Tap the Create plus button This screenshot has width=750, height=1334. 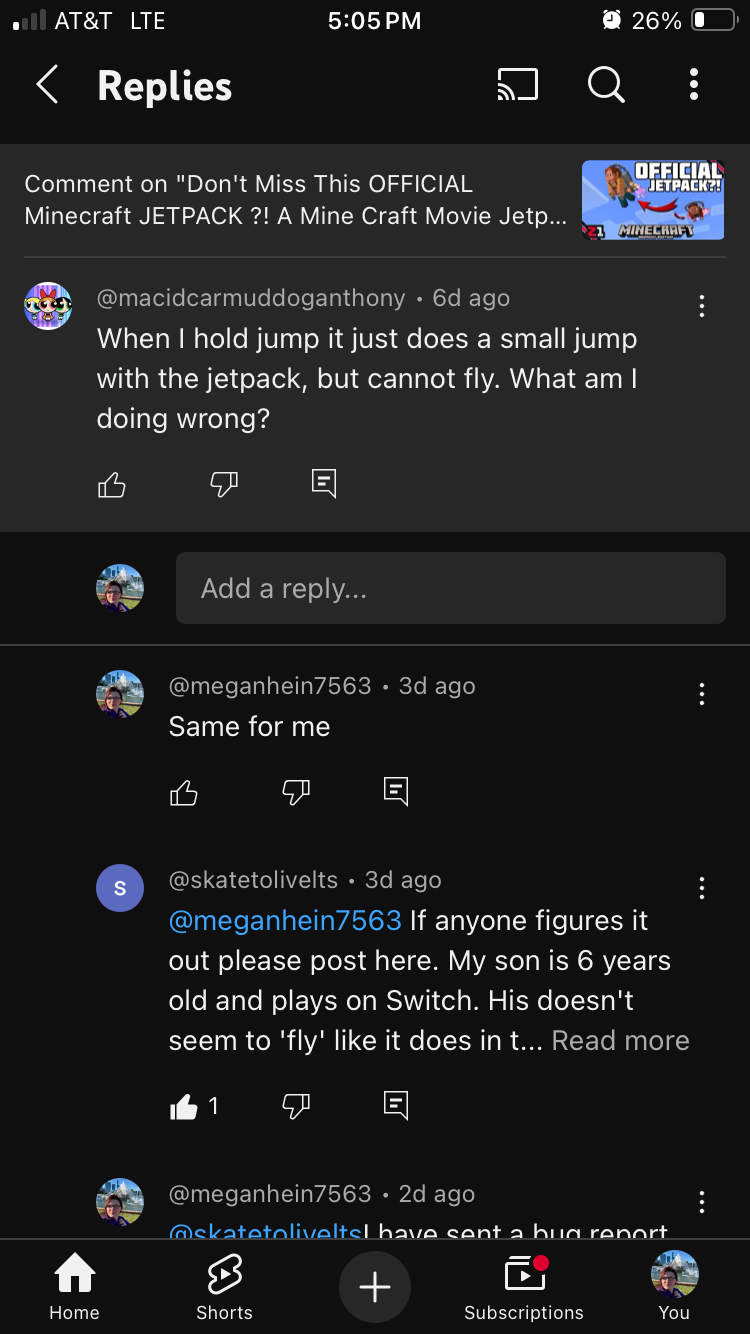375,1287
